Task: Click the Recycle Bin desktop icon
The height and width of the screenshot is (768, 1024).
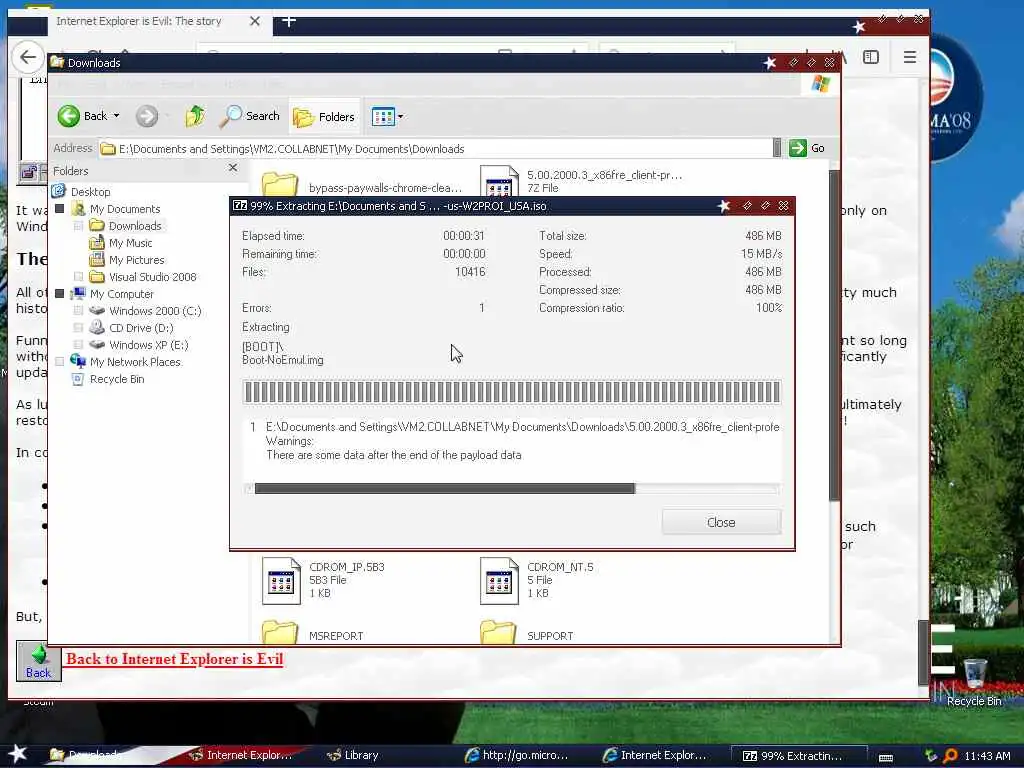Action: click(974, 682)
